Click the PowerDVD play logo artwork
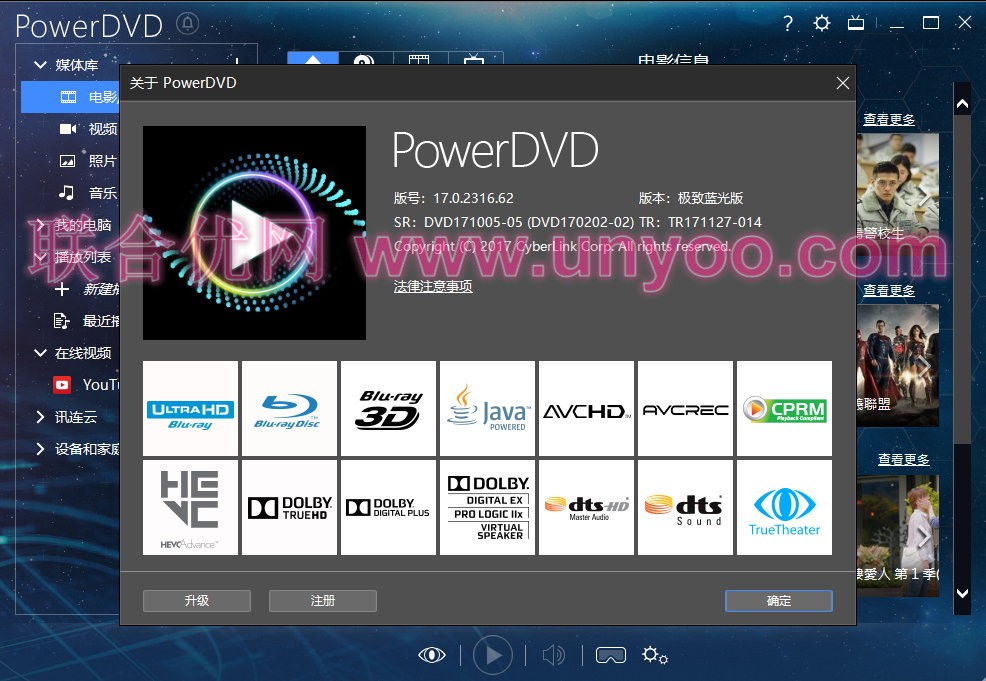Screen dimensions: 986x681 coord(255,233)
